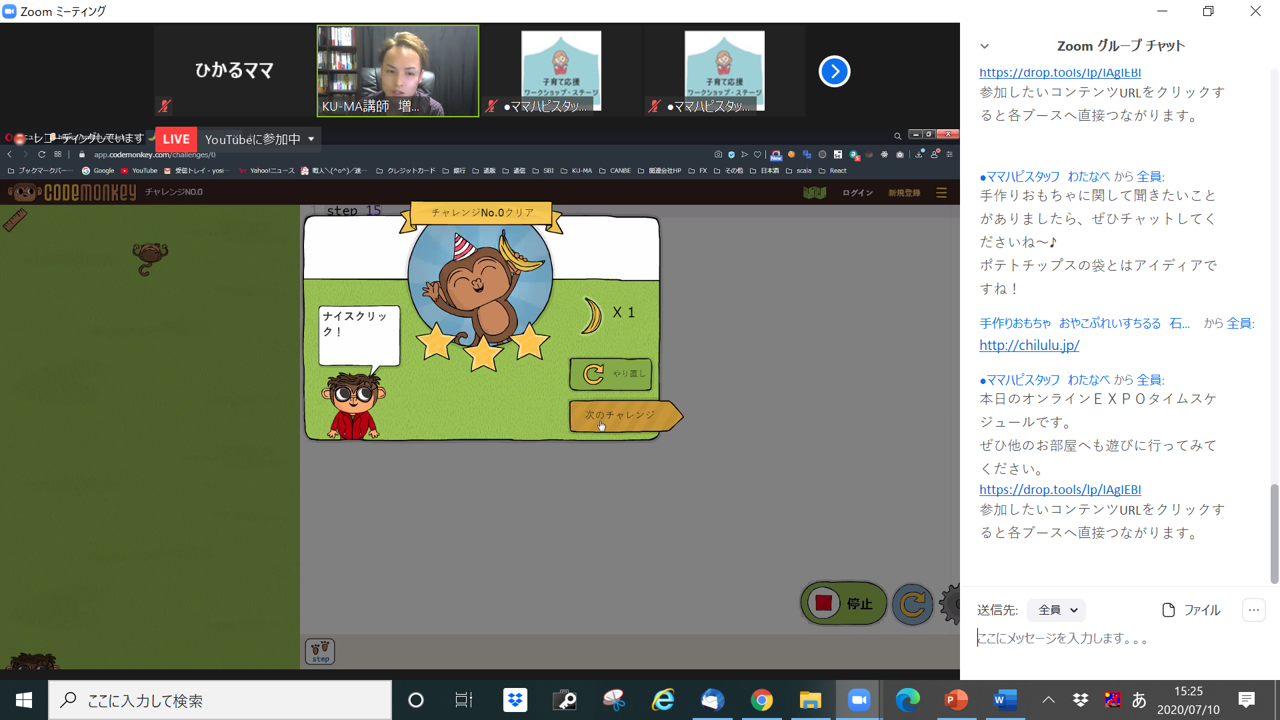Click the taskbar search box
Screen dimensions: 1280x720
pyautogui.click(x=220, y=700)
